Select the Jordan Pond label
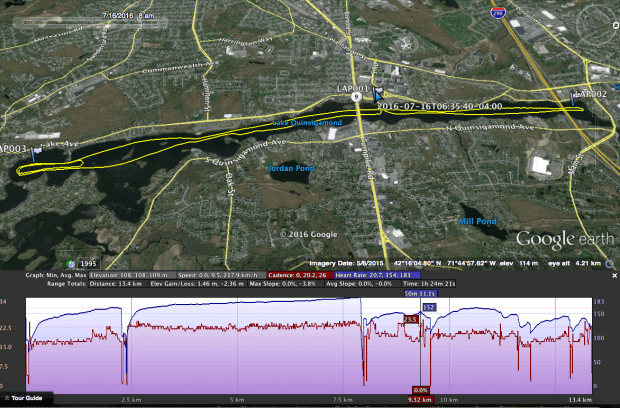The image size is (620, 408). (x=291, y=169)
